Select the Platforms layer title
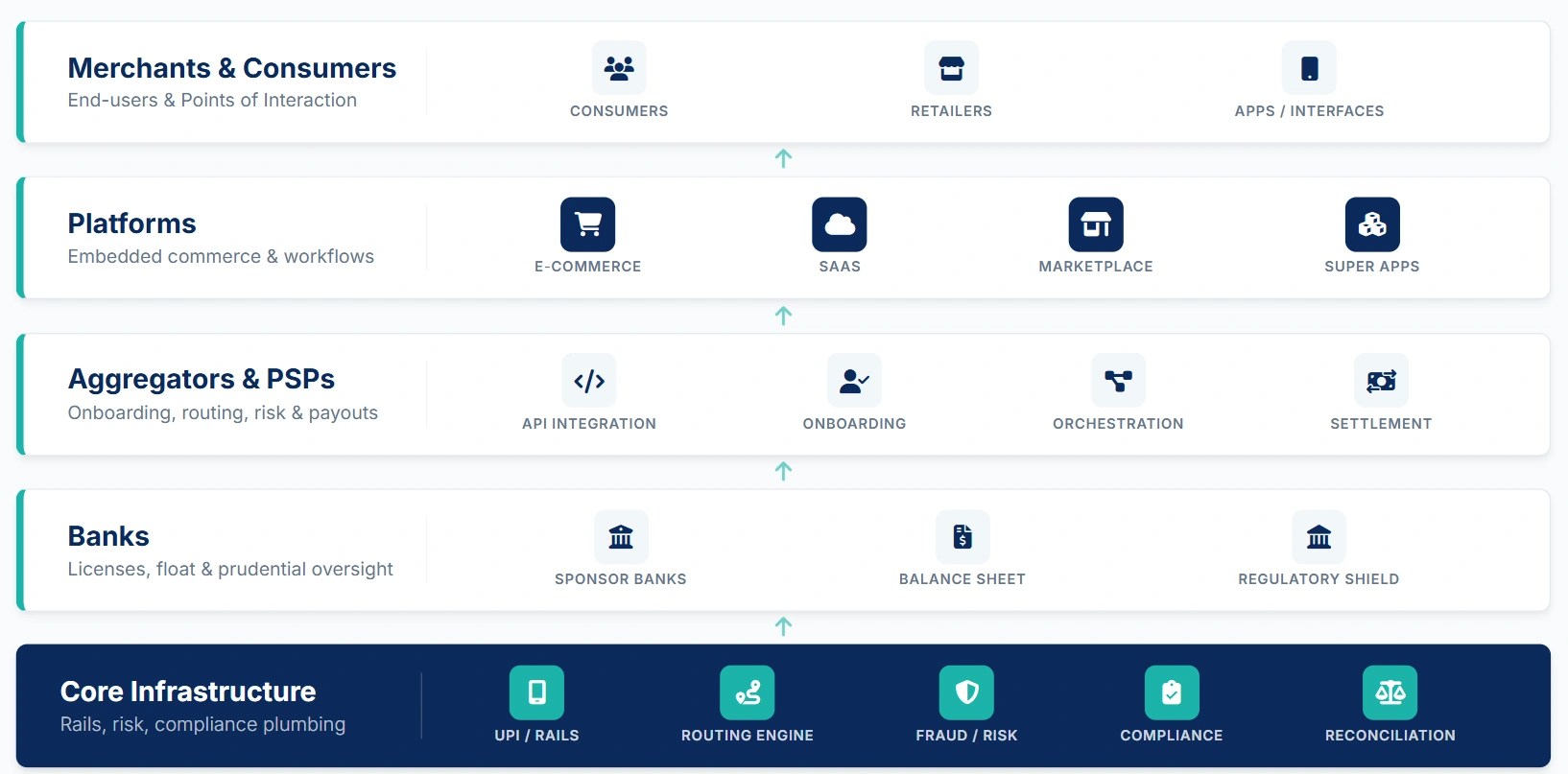1568x774 pixels. pyautogui.click(x=132, y=223)
